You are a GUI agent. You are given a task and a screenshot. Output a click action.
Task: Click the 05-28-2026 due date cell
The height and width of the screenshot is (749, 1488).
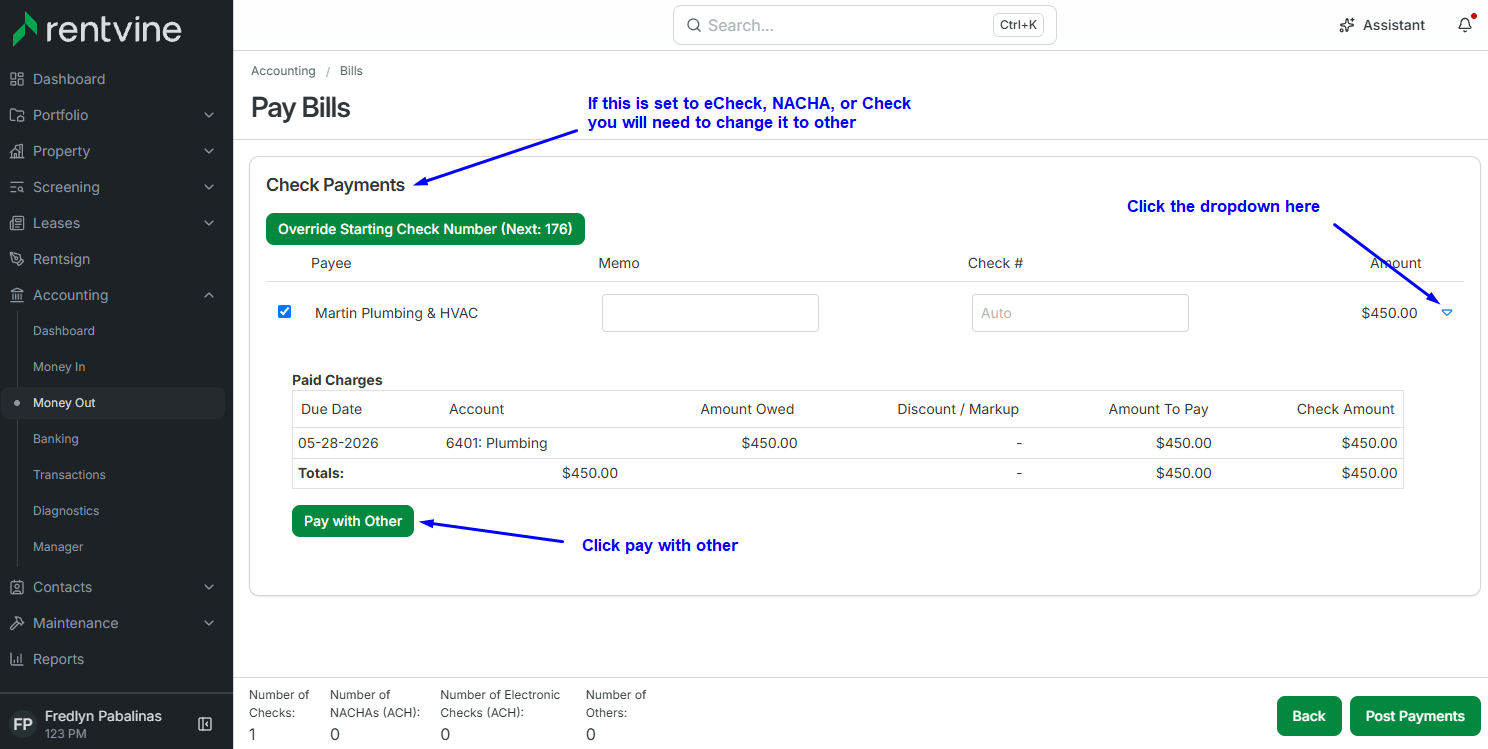click(x=338, y=443)
